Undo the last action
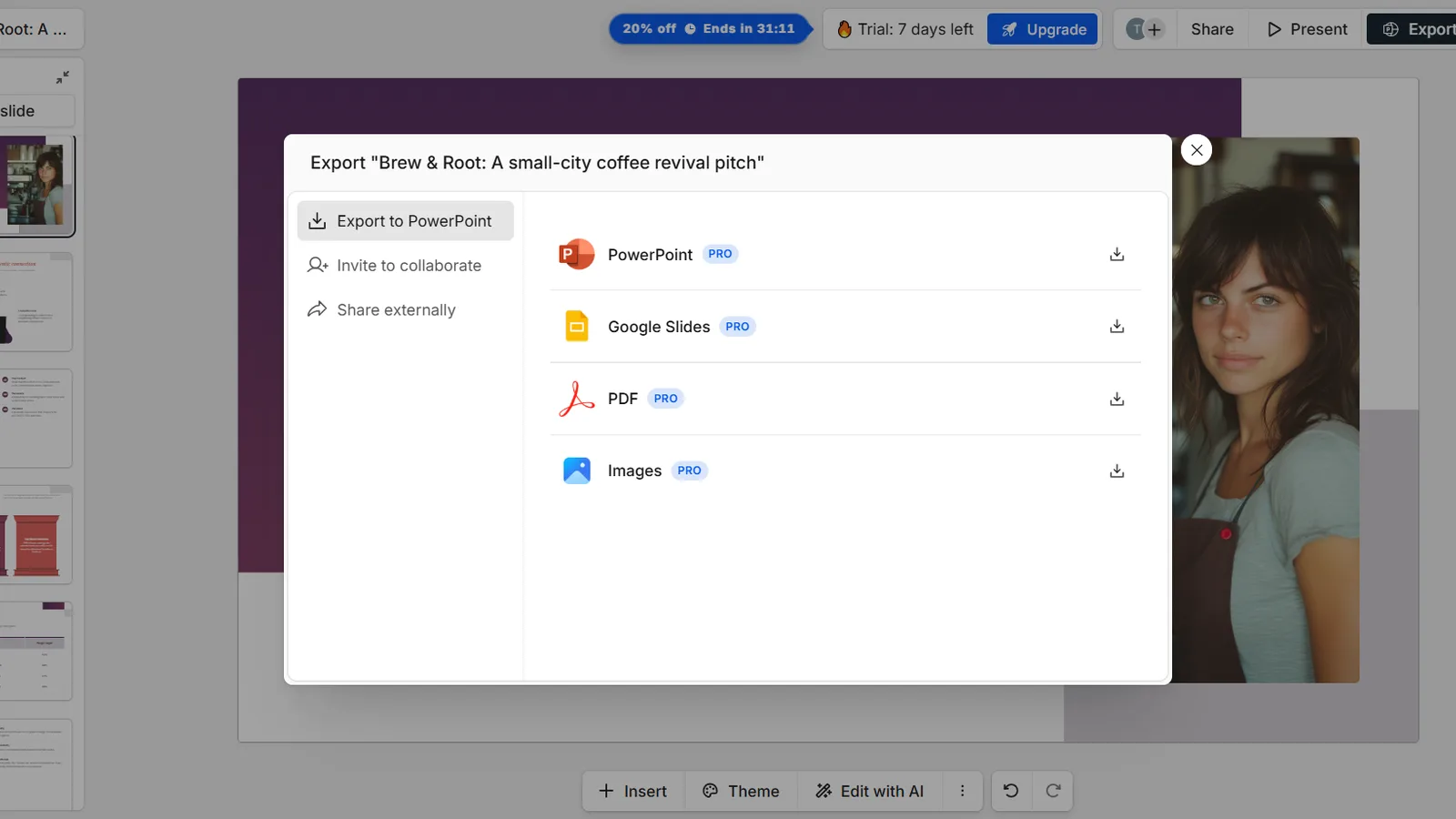This screenshot has height=819, width=1456. [1011, 791]
